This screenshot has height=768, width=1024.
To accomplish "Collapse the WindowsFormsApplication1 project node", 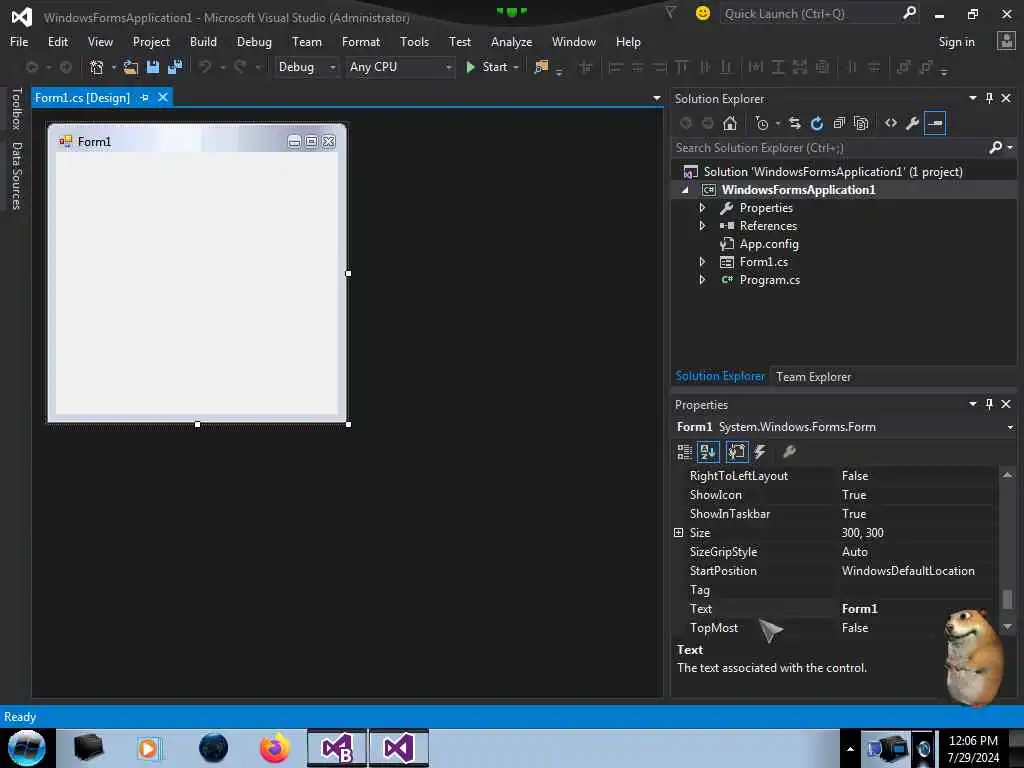I will pos(685,190).
